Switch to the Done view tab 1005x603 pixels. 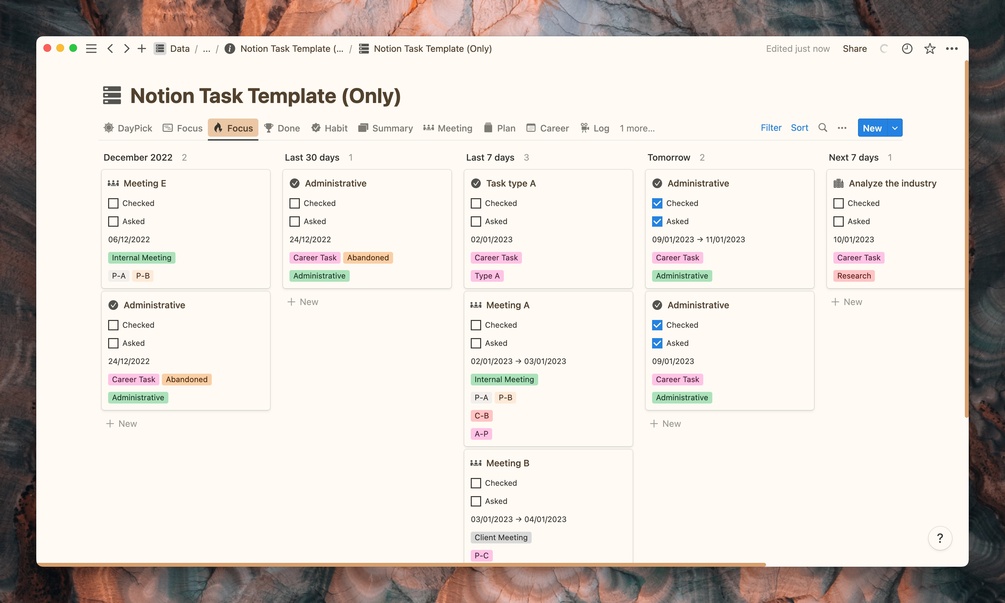(282, 128)
